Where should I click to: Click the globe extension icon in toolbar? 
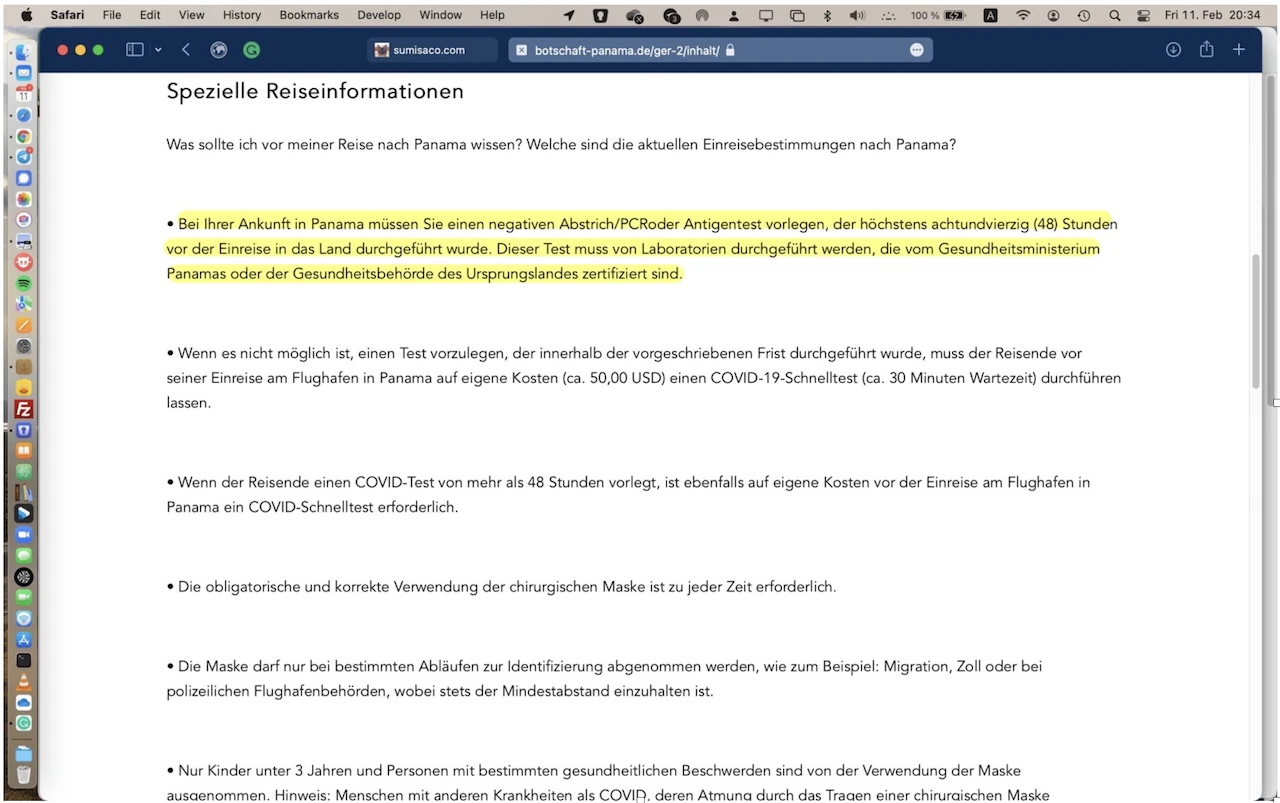click(x=218, y=50)
